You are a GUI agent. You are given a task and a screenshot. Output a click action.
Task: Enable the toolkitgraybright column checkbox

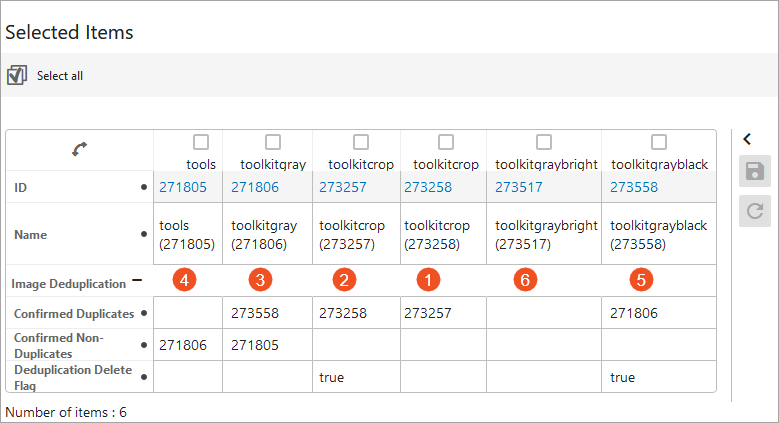544,142
